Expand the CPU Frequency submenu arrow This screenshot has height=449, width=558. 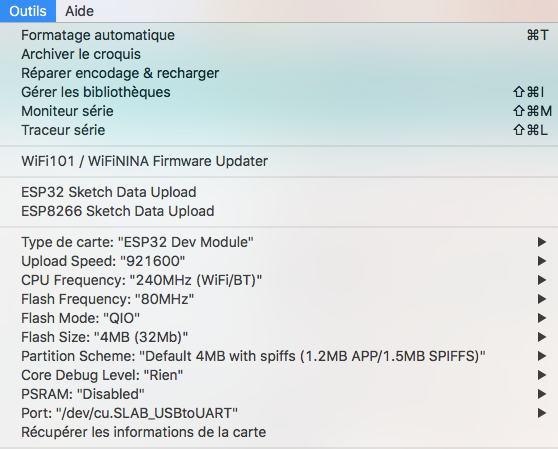pos(542,280)
